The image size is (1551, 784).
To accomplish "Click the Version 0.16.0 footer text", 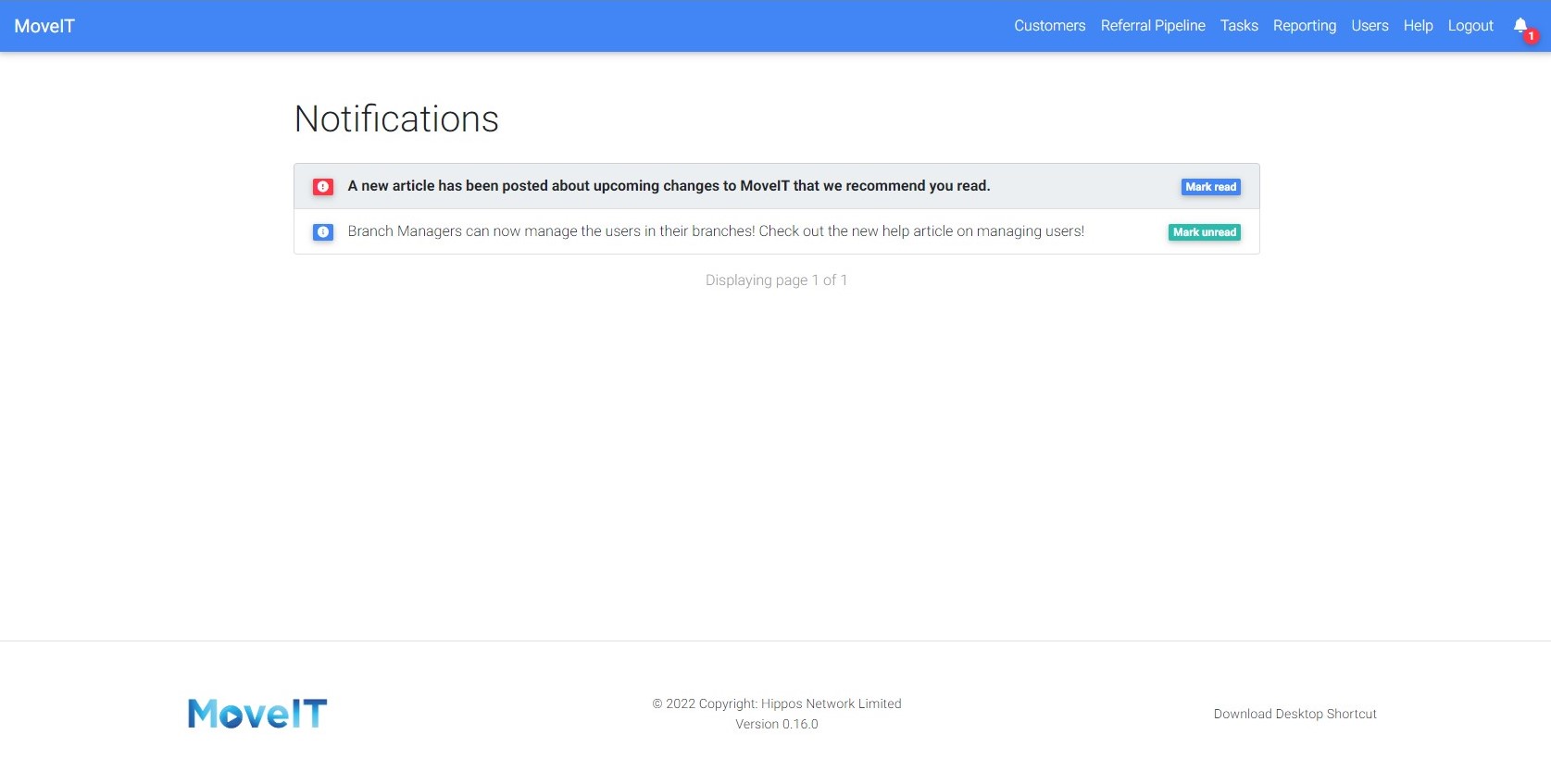I will pos(776,725).
